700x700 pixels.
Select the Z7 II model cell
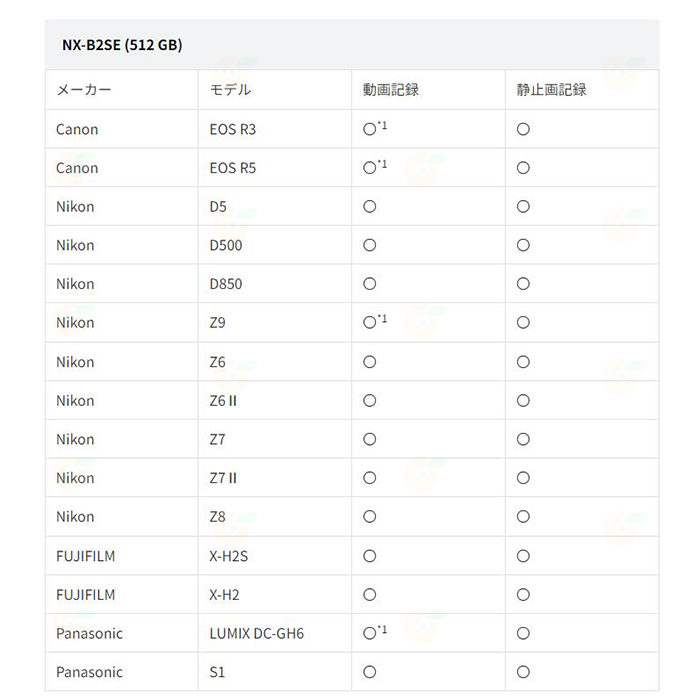223,478
